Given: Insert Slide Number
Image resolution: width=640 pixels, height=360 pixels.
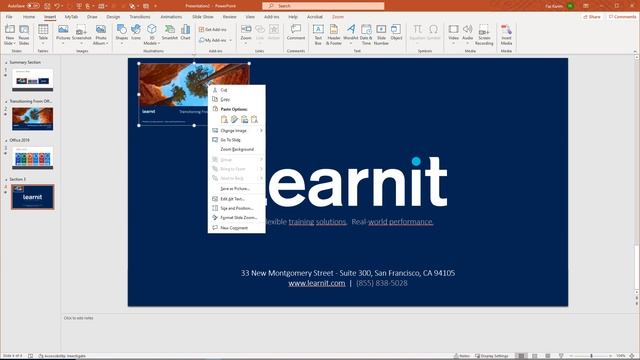Looking at the screenshot, I should click(381, 35).
